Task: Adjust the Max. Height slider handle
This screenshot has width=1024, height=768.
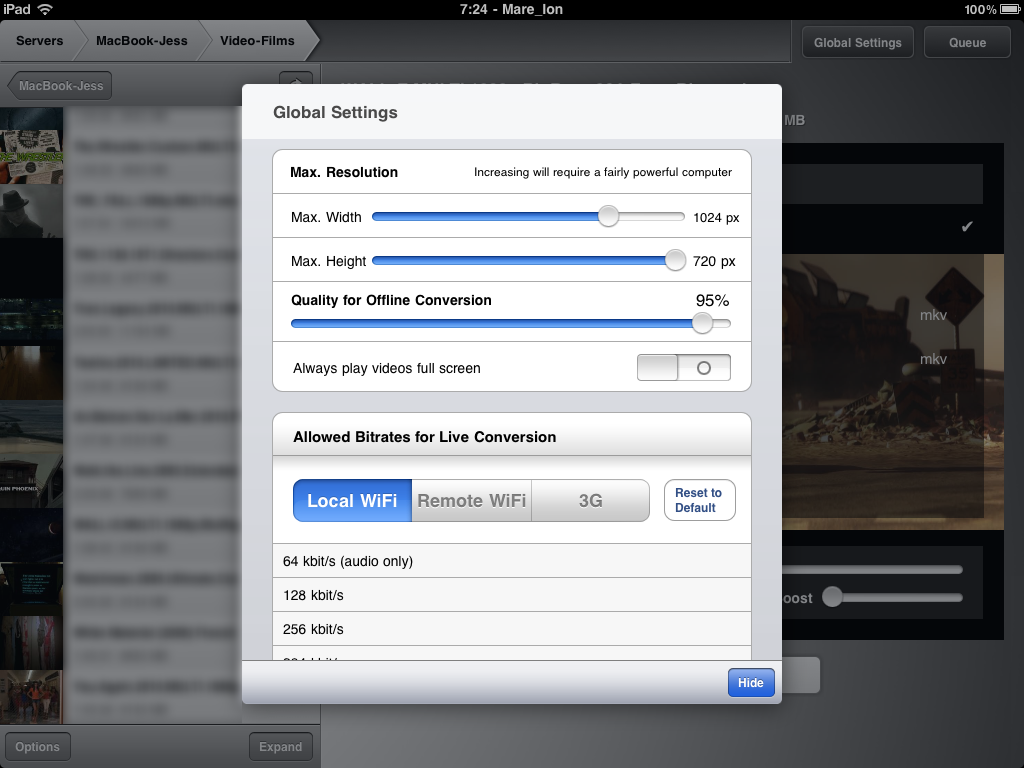Action: point(675,260)
